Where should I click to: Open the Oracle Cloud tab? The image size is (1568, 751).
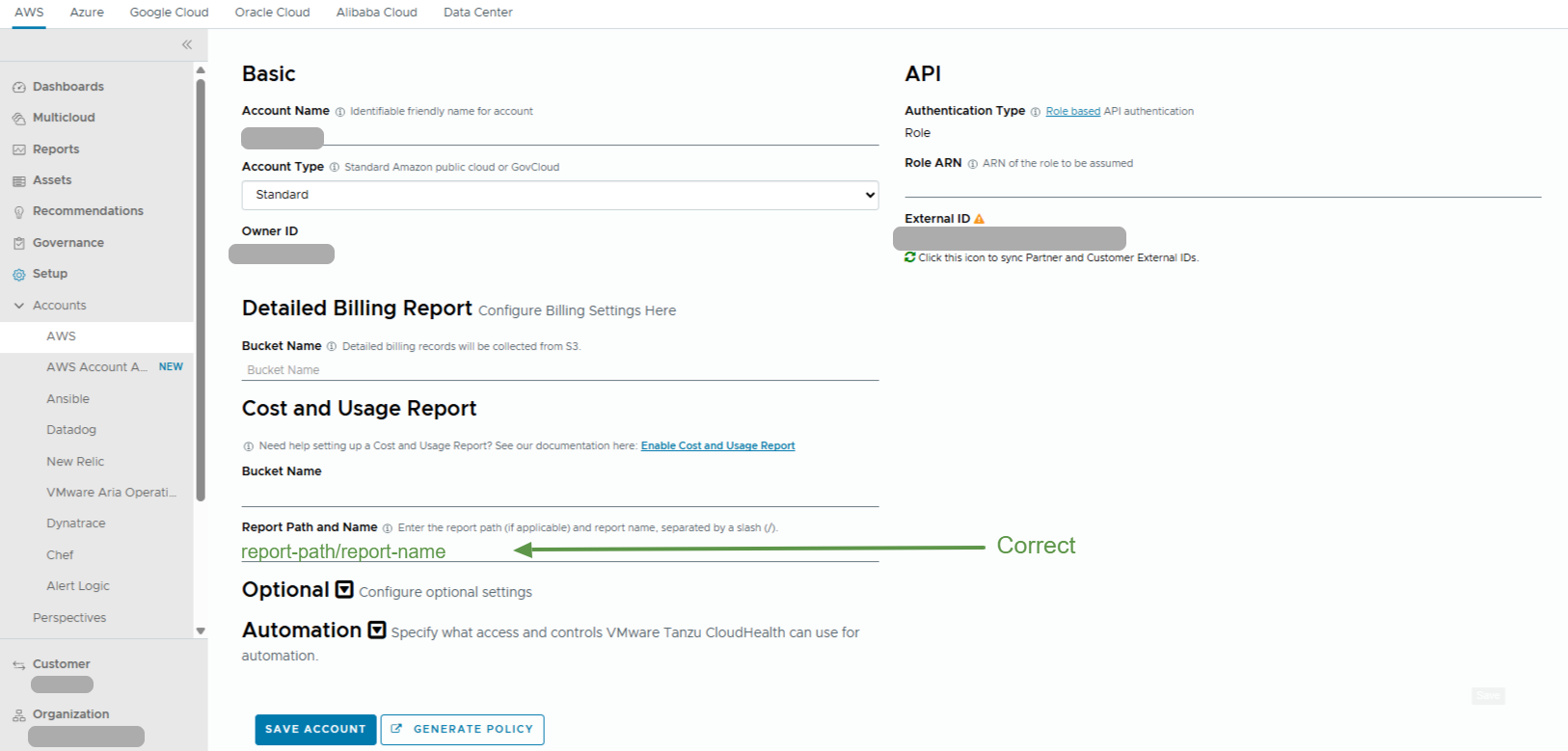point(272,13)
